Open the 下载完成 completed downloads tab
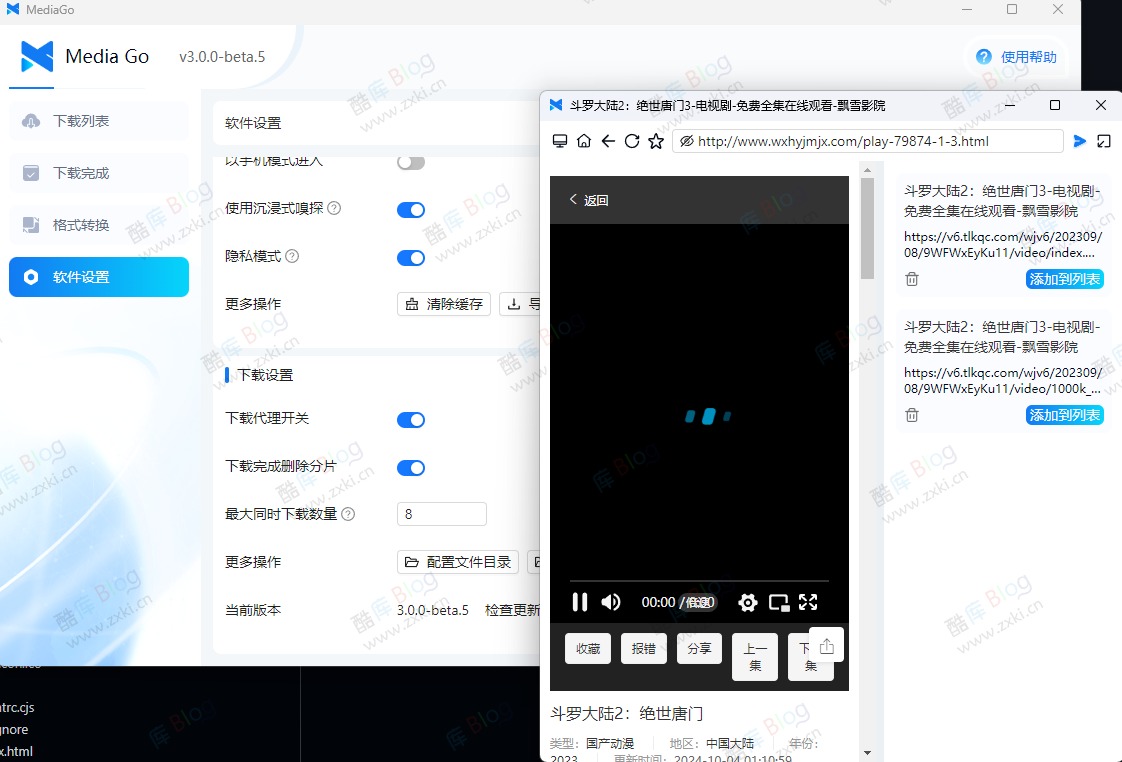Image resolution: width=1122 pixels, height=762 pixels. pos(99,173)
